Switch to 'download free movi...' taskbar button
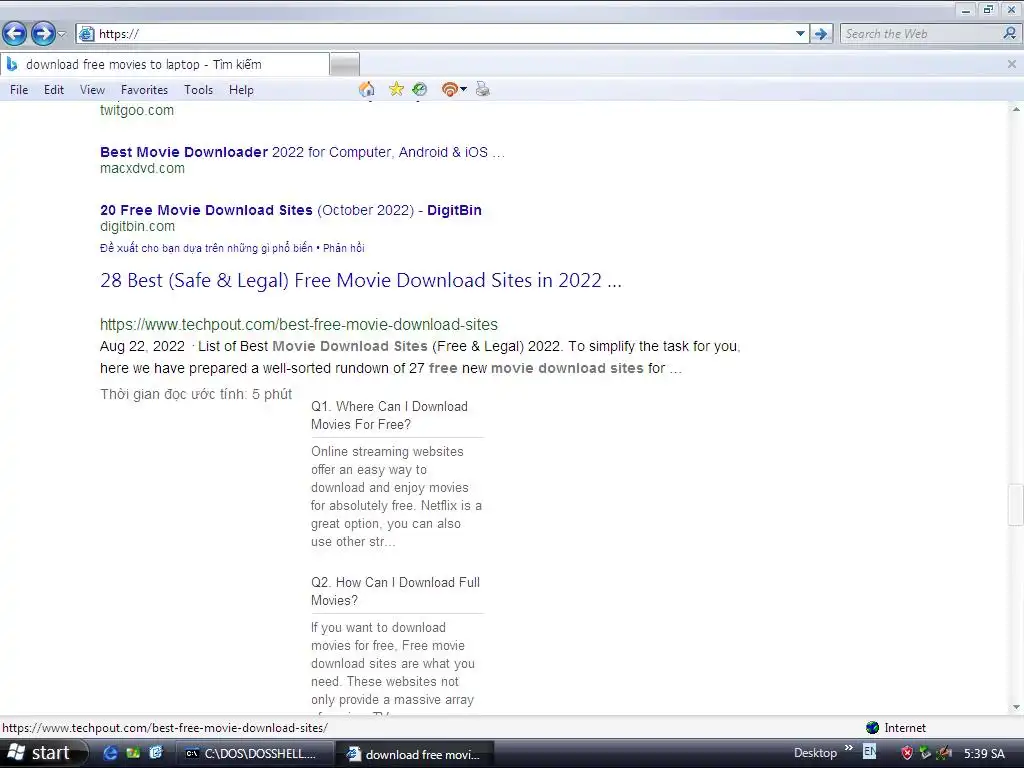 415,754
